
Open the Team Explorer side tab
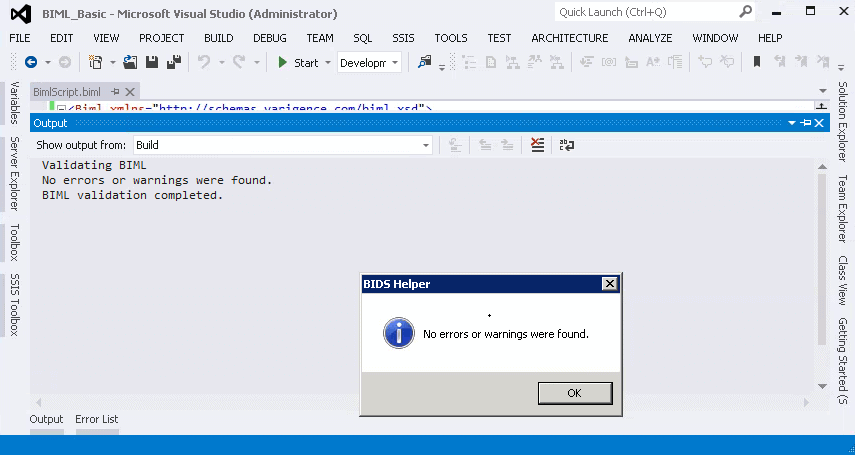click(x=842, y=208)
